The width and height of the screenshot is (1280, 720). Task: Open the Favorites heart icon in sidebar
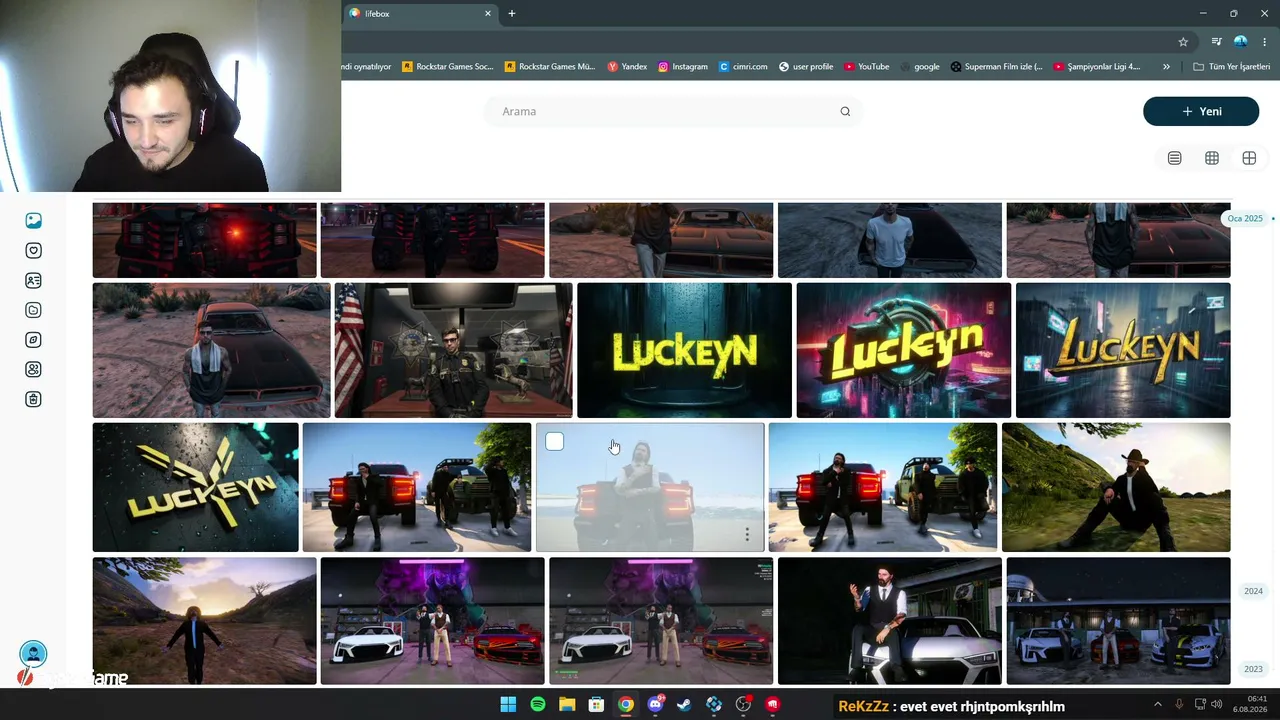[33, 251]
